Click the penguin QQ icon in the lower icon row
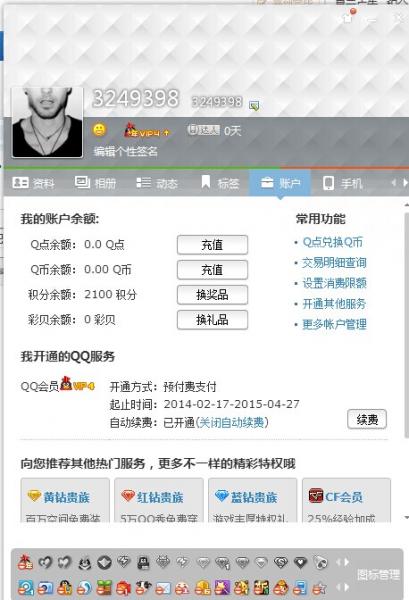 [x=65, y=587]
